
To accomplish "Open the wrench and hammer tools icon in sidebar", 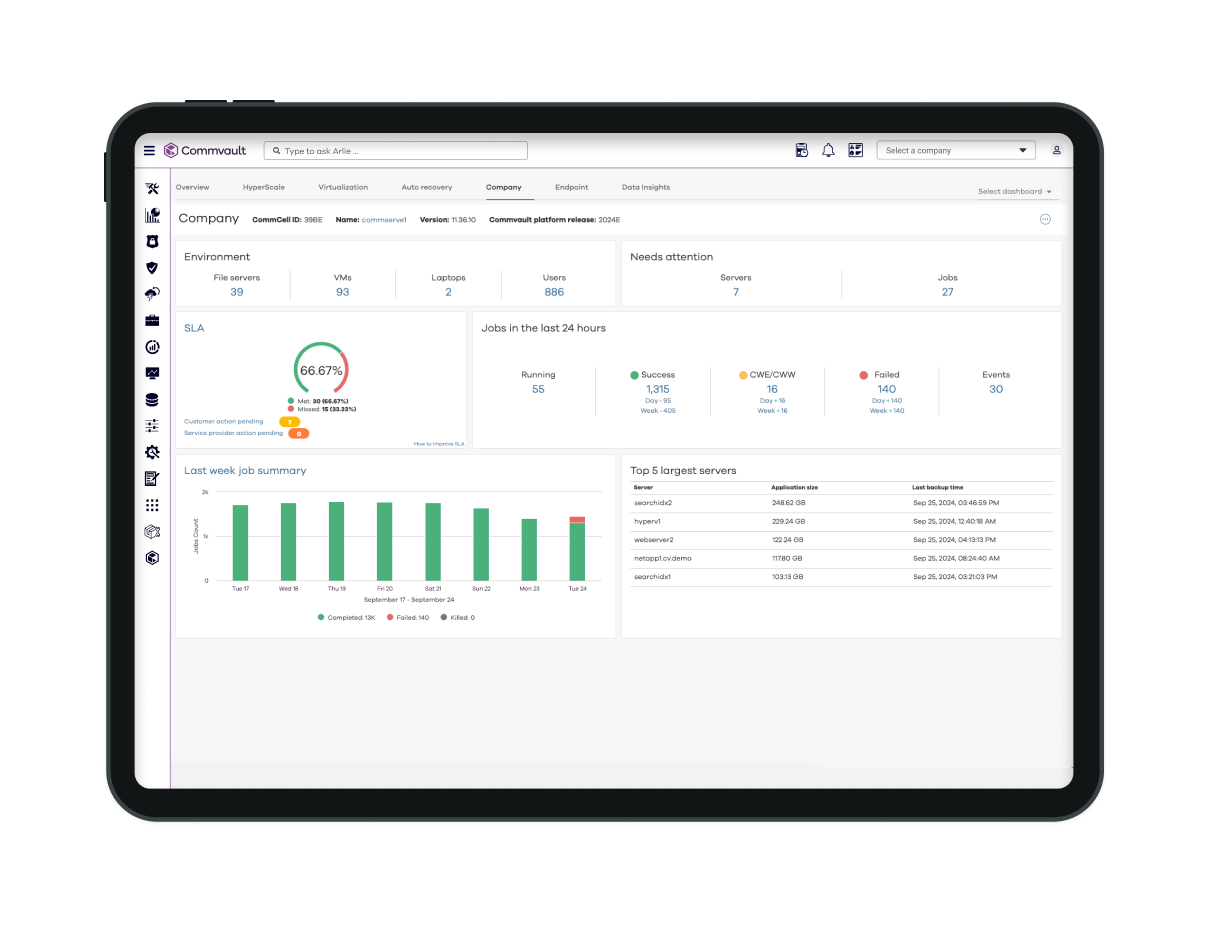I will pyautogui.click(x=152, y=189).
